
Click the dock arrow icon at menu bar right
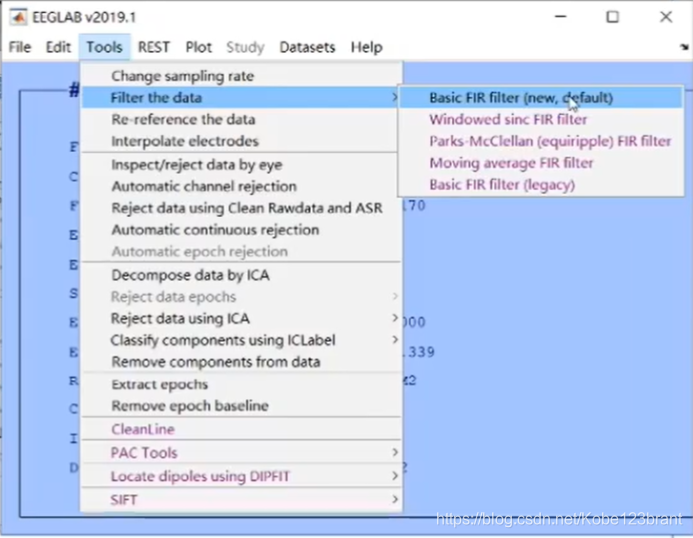click(684, 47)
